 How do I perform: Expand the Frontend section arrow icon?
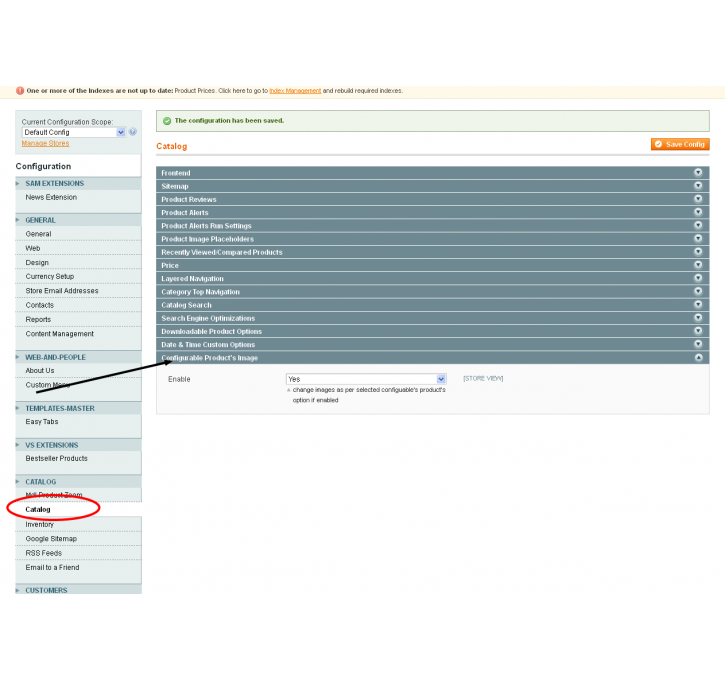pyautogui.click(x=698, y=172)
